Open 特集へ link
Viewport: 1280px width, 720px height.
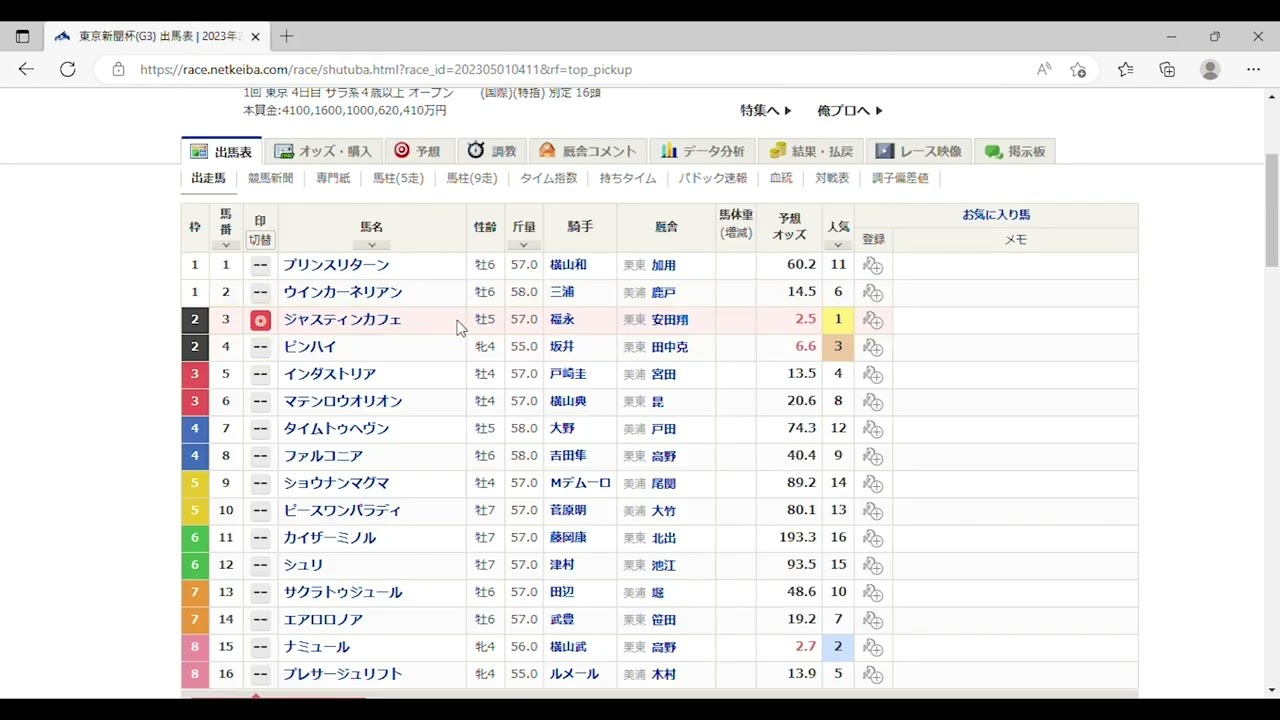[x=766, y=111]
